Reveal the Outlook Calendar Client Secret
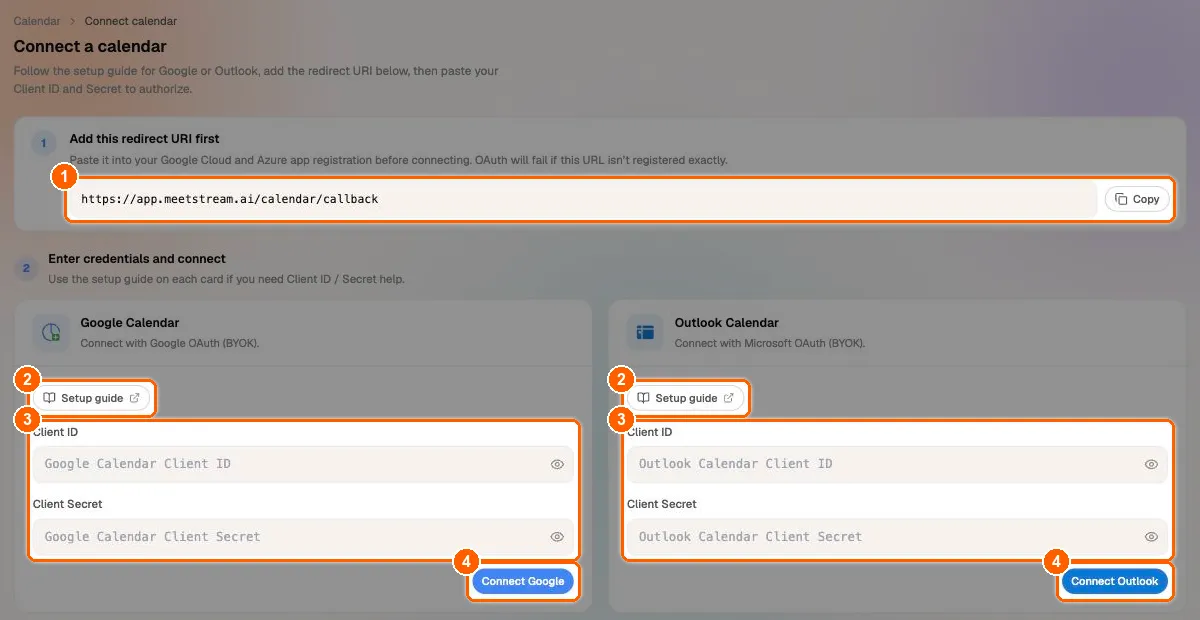The height and width of the screenshot is (620, 1200). click(1151, 537)
